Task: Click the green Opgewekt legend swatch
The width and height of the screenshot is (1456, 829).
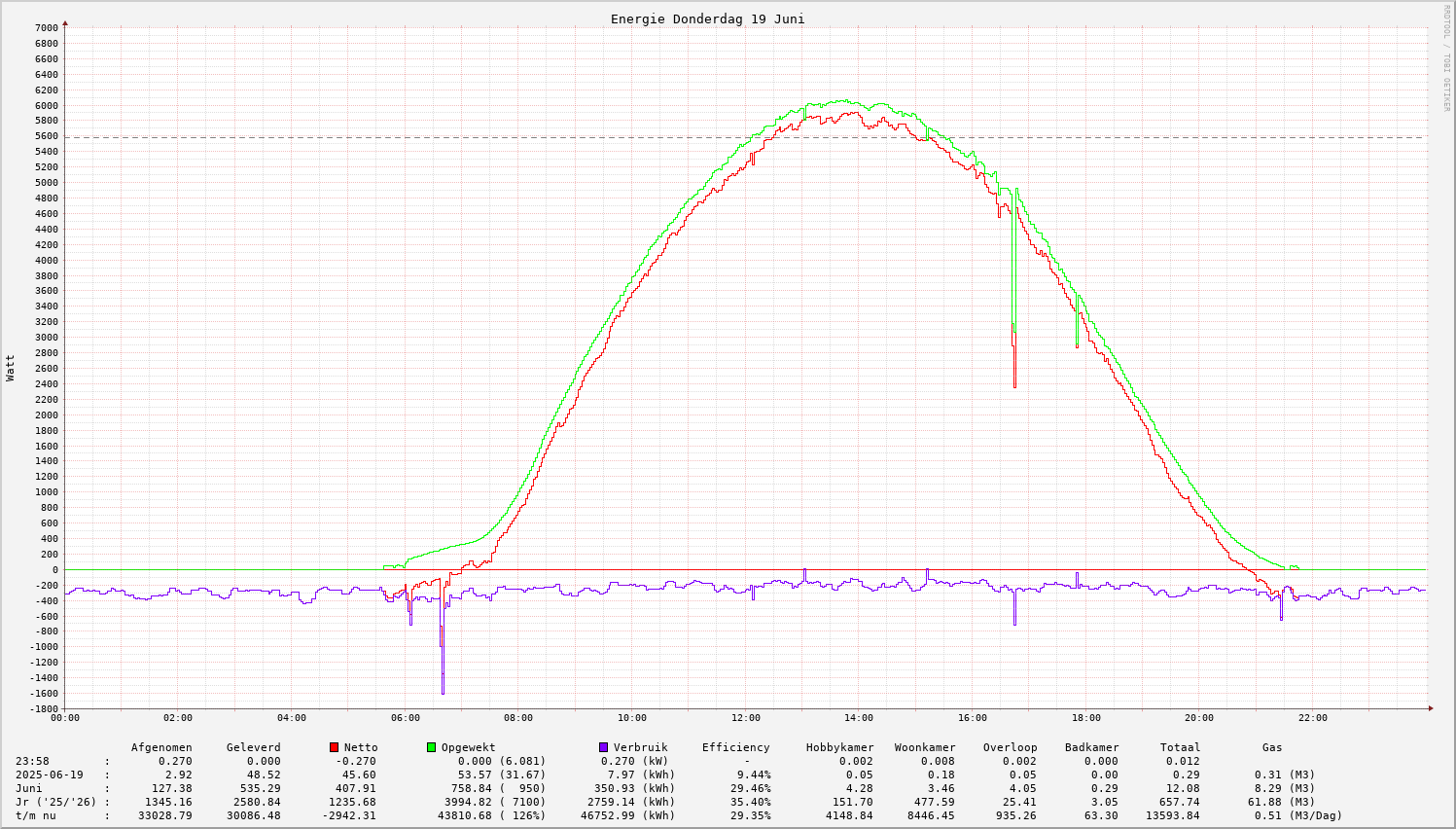Action: coord(431,747)
